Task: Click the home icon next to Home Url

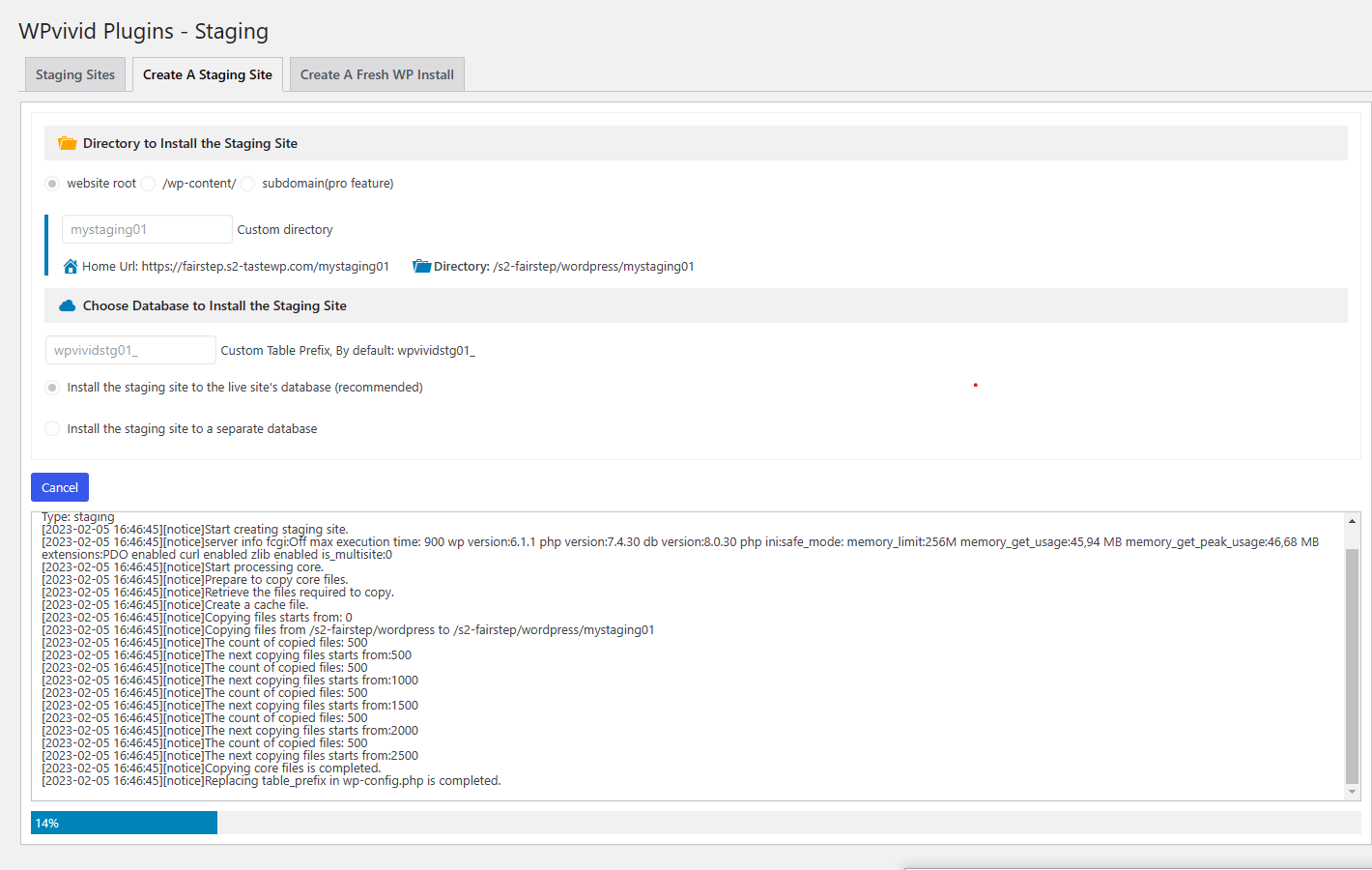Action: (71, 267)
